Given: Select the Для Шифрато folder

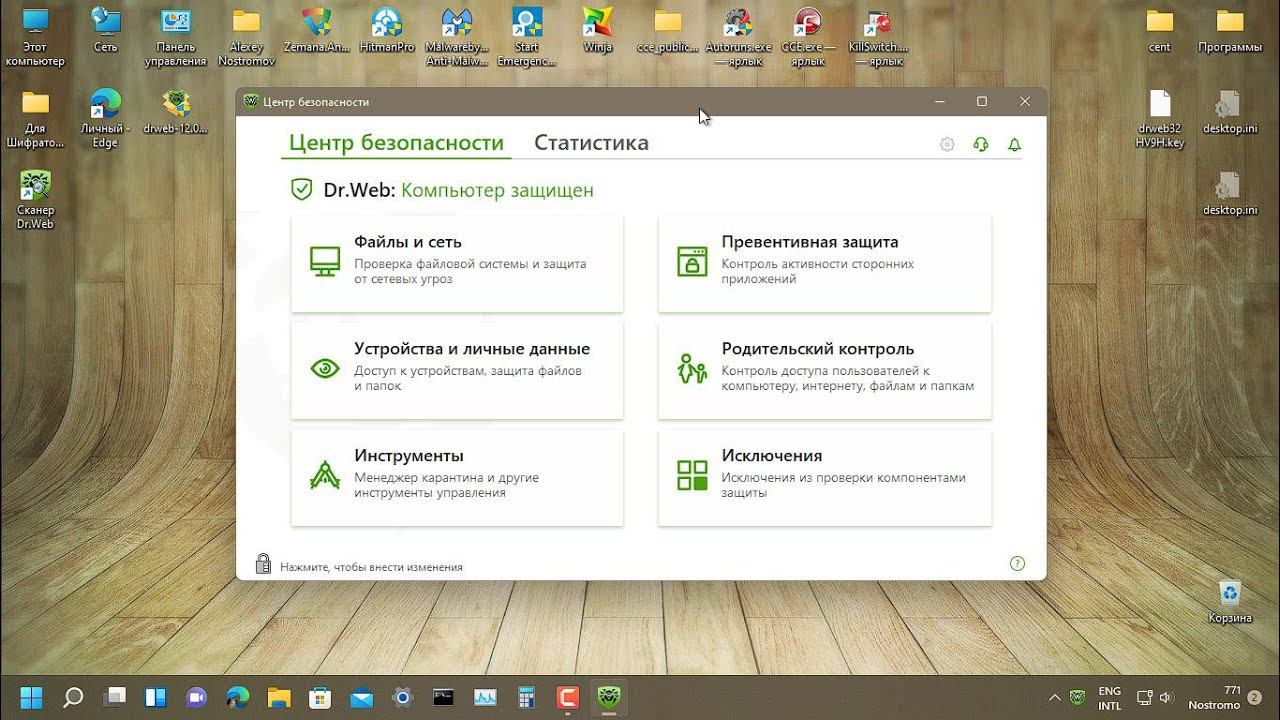Looking at the screenshot, I should tap(35, 119).
